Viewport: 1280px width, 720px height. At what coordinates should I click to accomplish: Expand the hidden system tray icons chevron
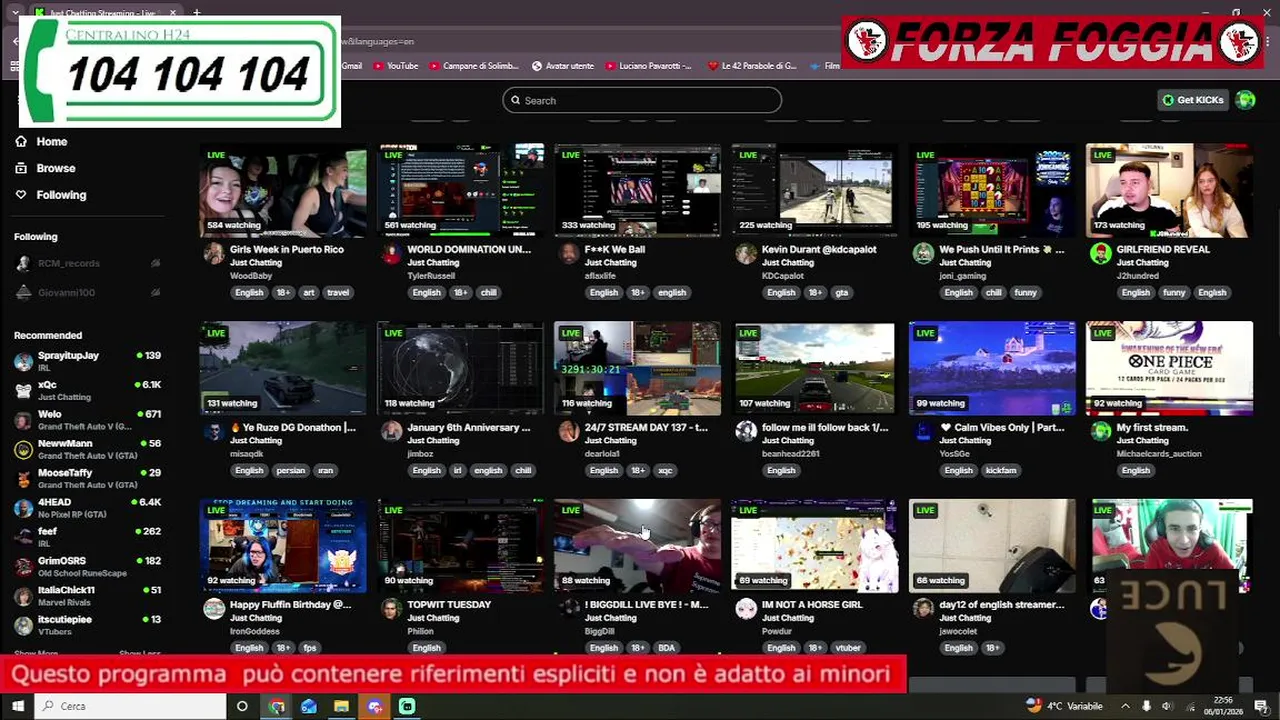(1125, 706)
